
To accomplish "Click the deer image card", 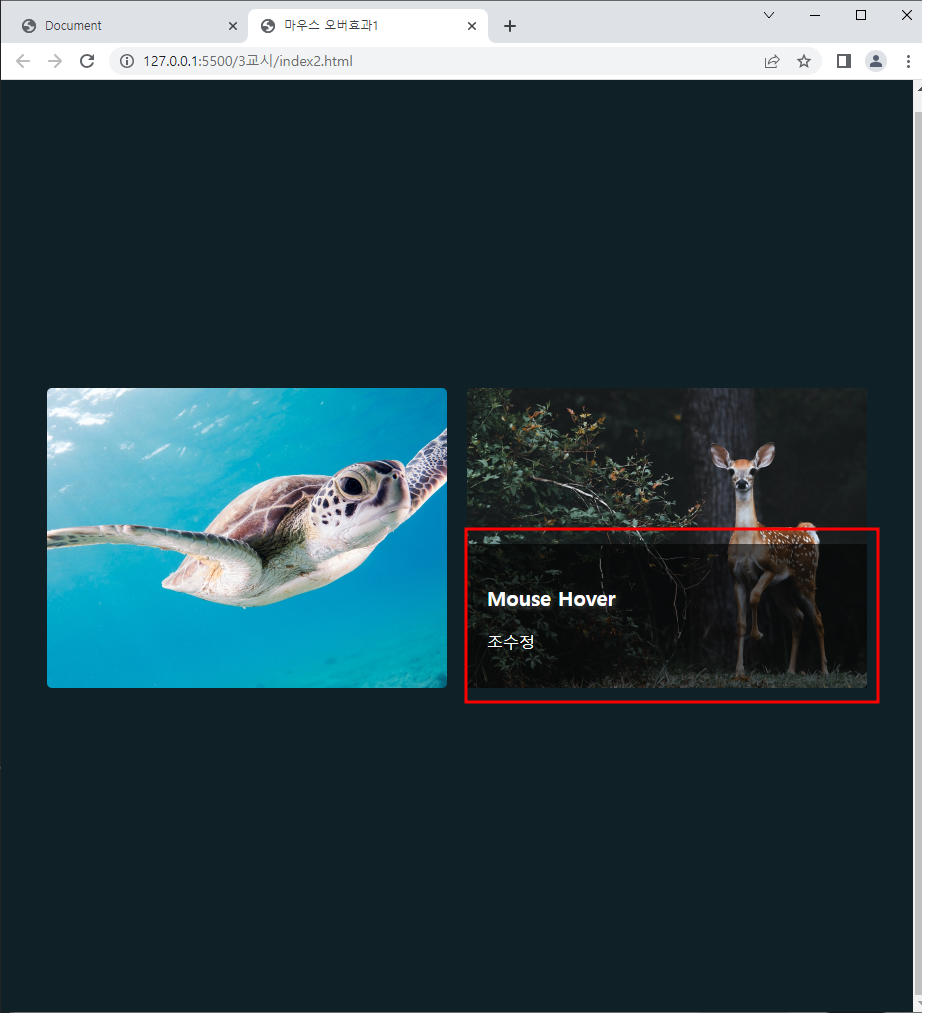I will coord(667,538).
